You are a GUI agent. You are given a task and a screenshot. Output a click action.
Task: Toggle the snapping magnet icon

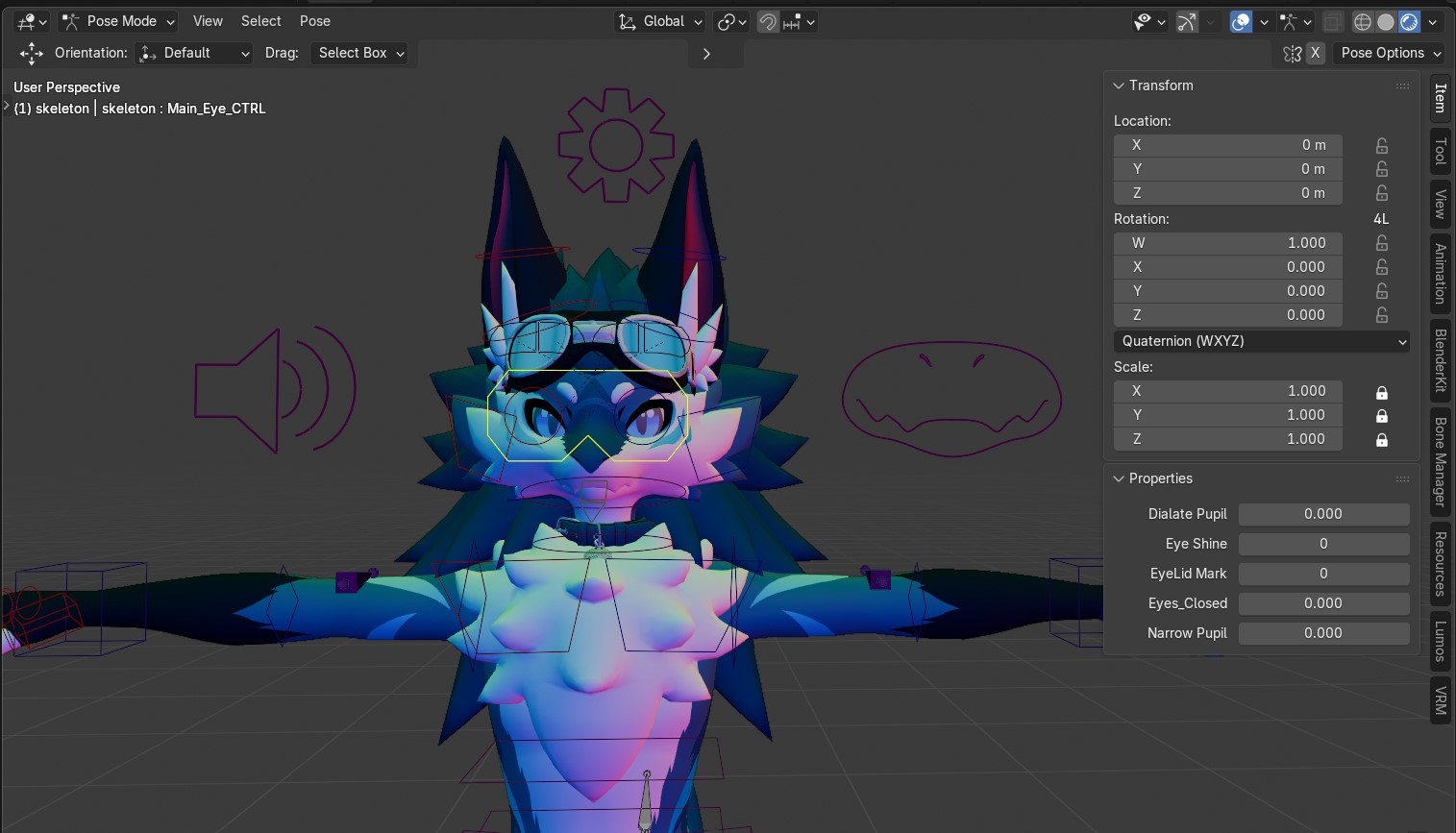(x=768, y=21)
